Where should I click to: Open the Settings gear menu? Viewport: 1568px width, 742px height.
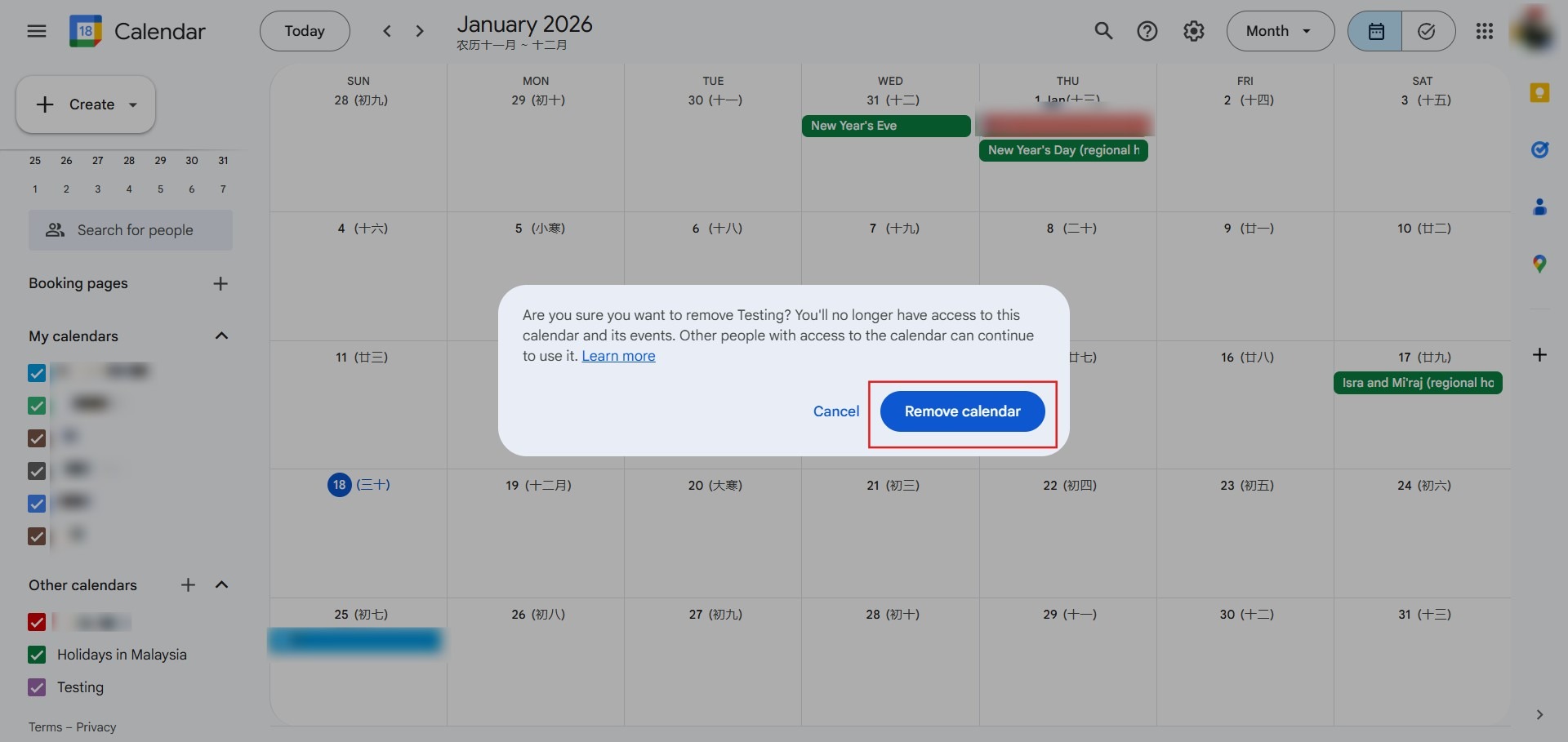click(x=1194, y=31)
